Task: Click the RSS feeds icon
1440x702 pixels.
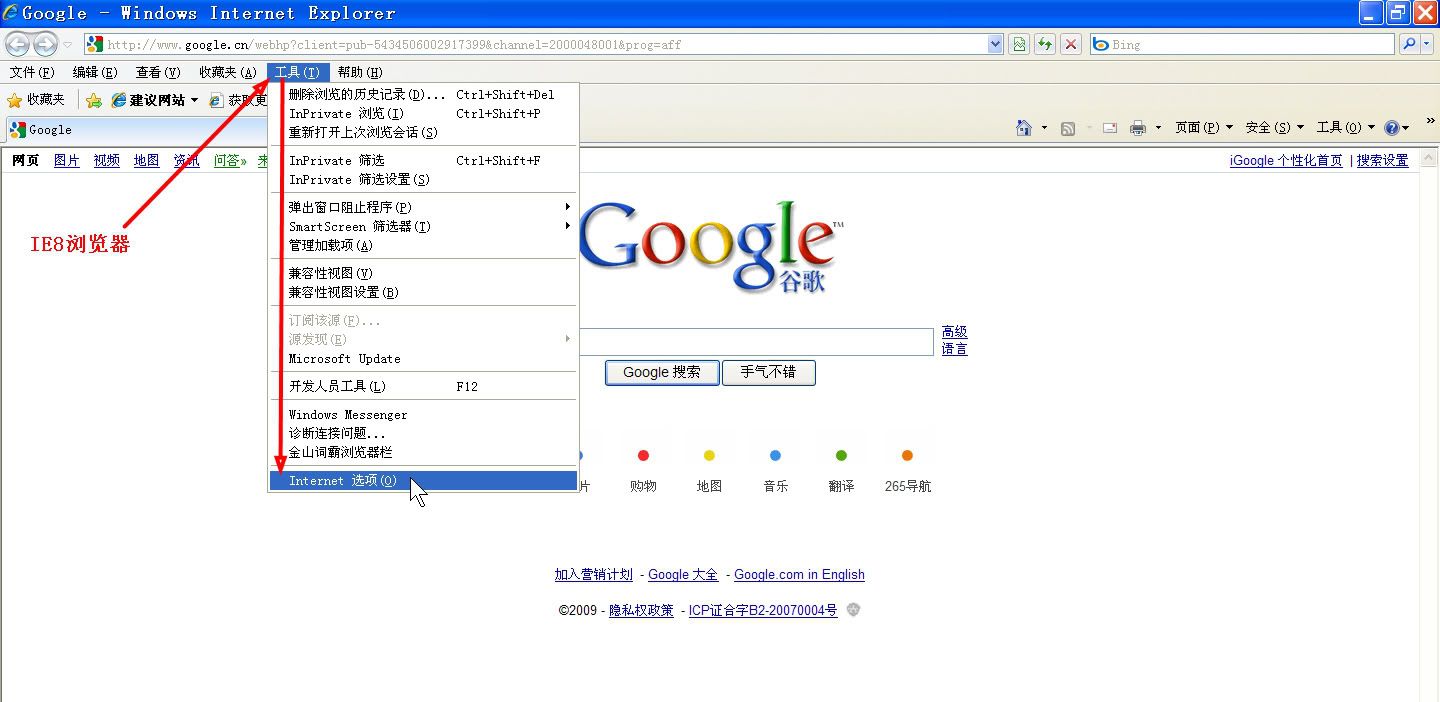Action: coord(1068,128)
